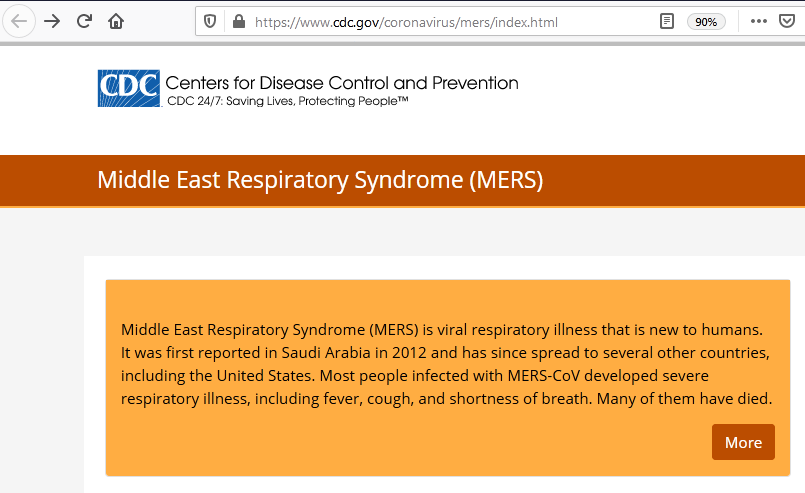The image size is (805, 493).
Task: Click the CDC 24/7 Saving Lives tagline
Action: [x=288, y=101]
